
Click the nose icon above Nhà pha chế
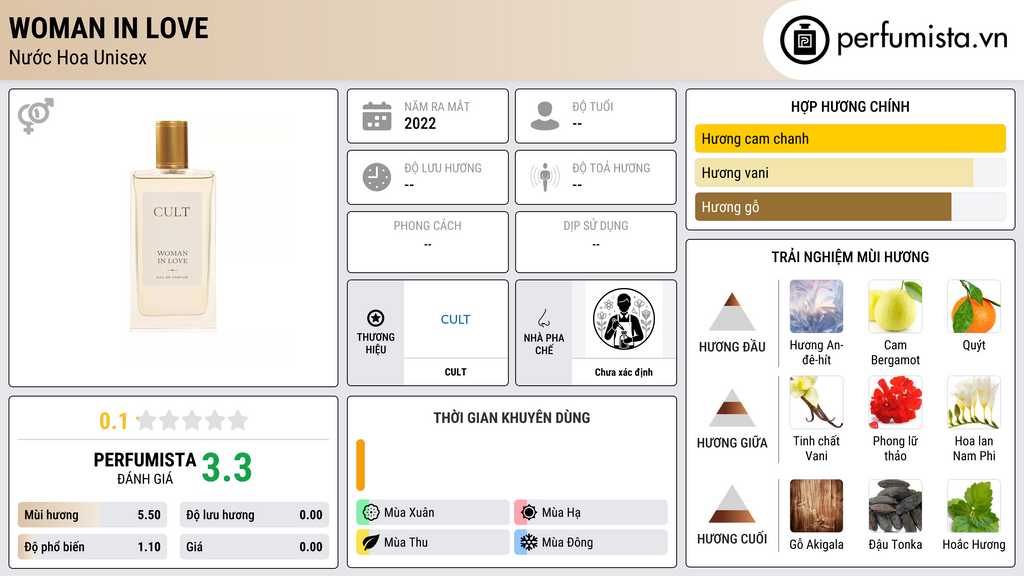coord(543,318)
